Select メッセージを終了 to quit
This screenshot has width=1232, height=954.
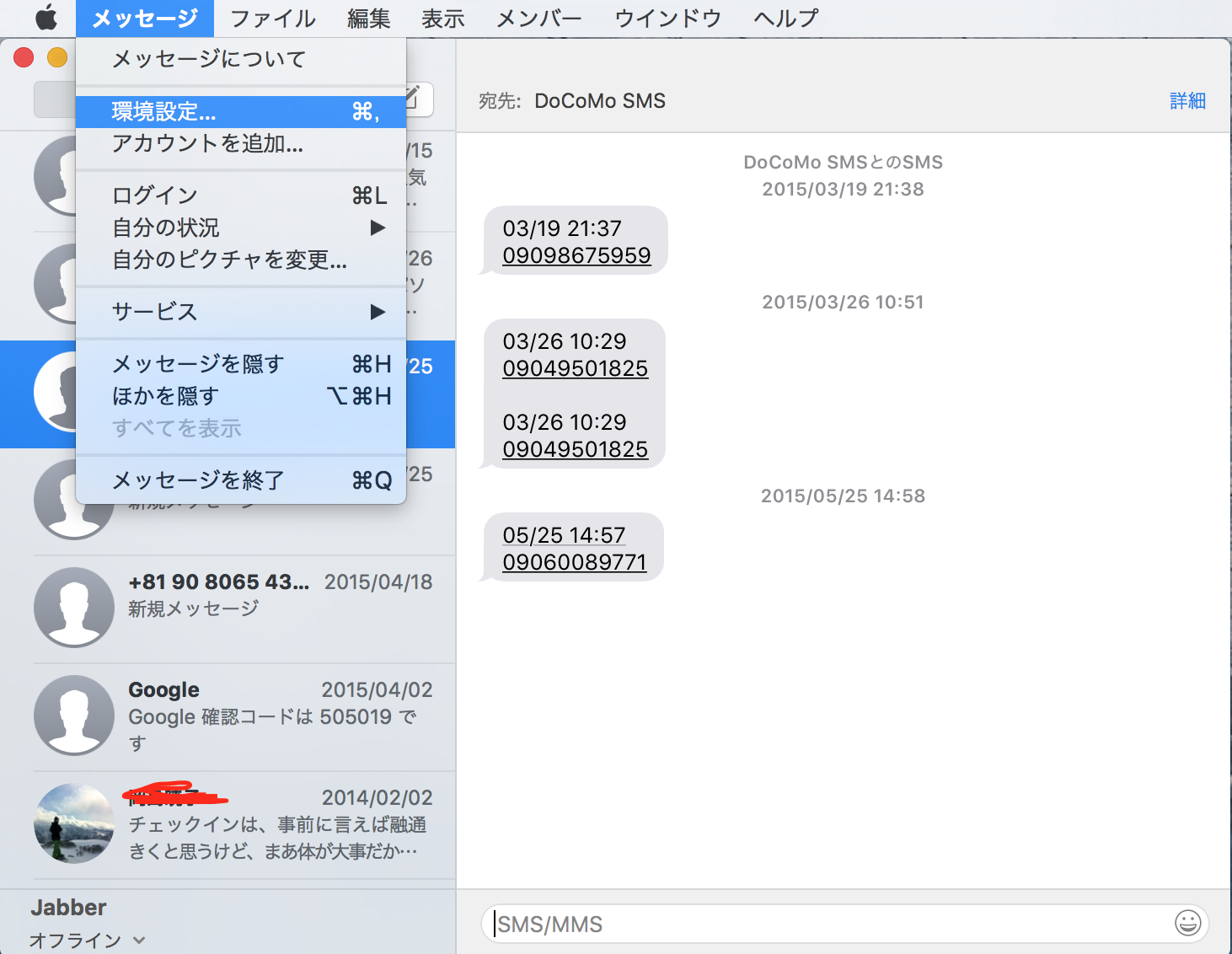coord(241,480)
